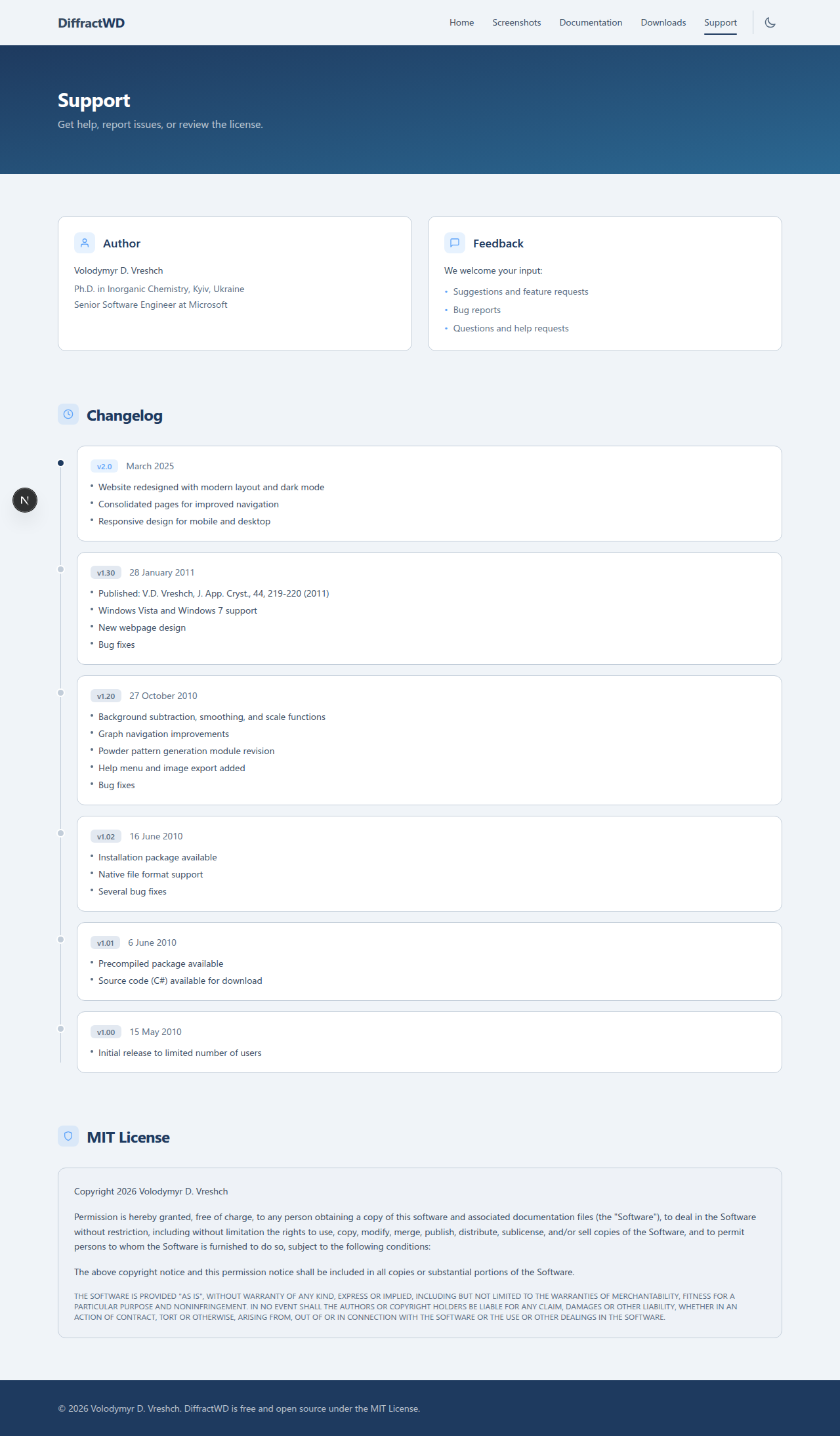This screenshot has height=1436, width=840.
Task: Click the Changelog clock icon
Action: pos(68,414)
